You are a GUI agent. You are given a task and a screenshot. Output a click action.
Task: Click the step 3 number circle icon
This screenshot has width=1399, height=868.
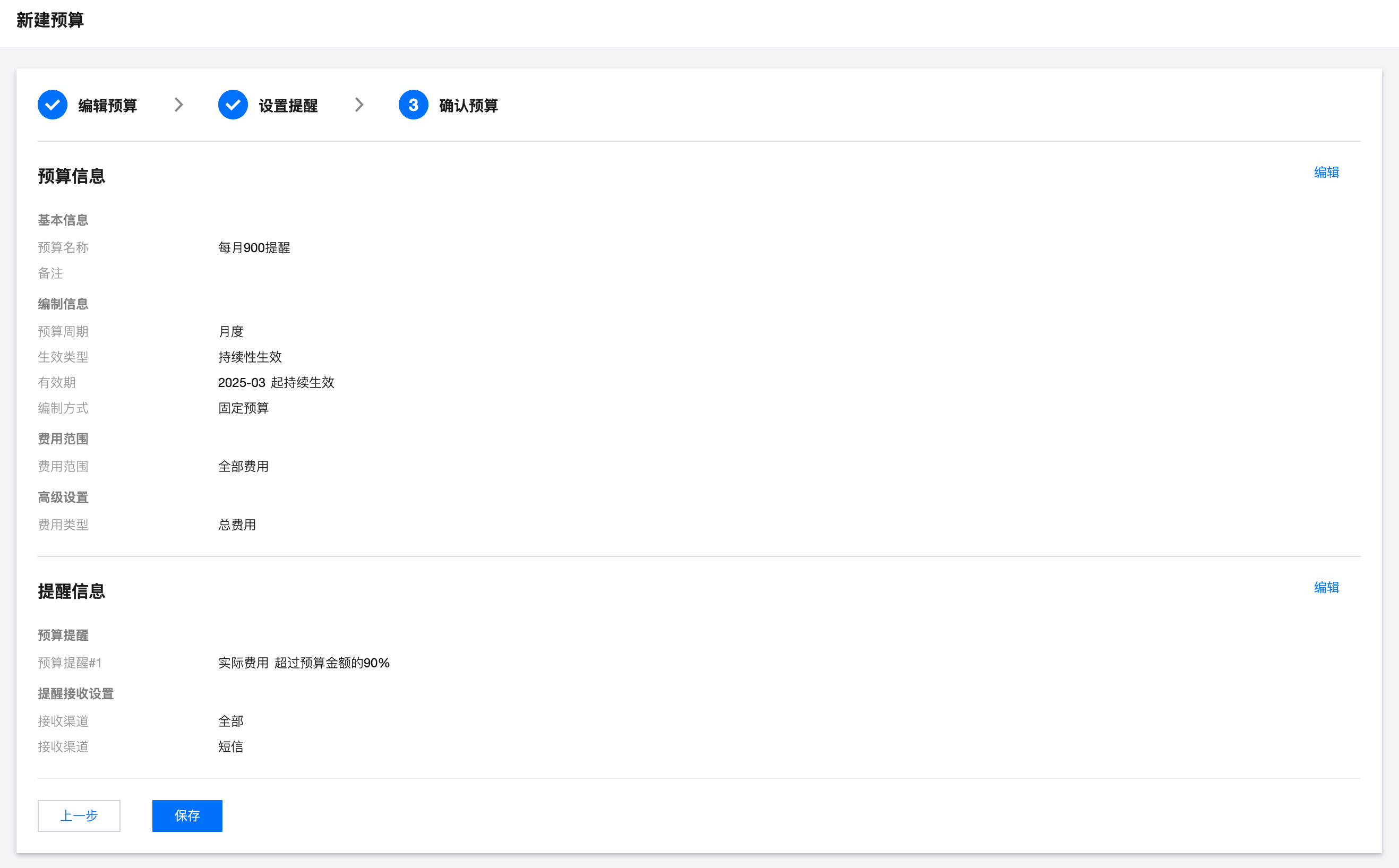pos(413,105)
